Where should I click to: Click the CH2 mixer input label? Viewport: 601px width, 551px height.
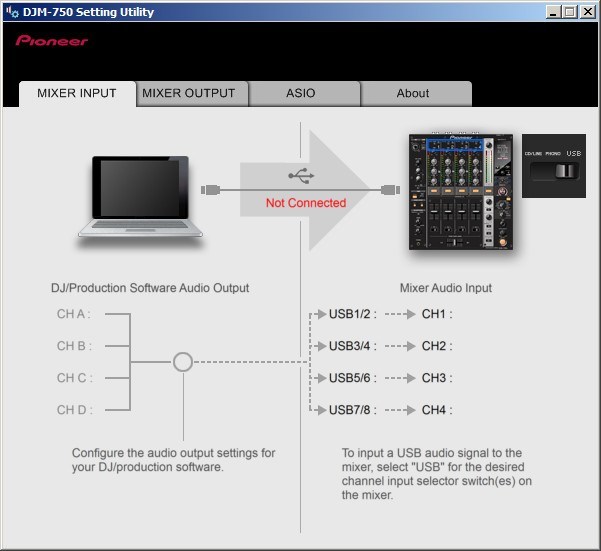[437, 346]
